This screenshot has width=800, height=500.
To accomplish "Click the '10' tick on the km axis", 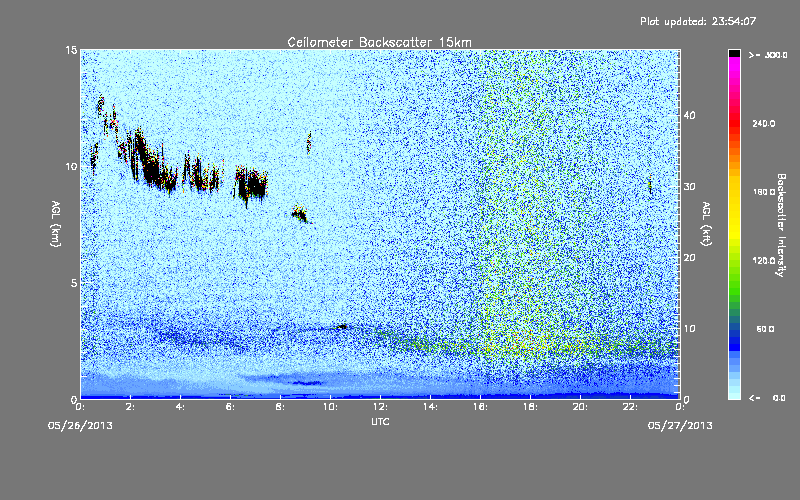I will [x=71, y=166].
